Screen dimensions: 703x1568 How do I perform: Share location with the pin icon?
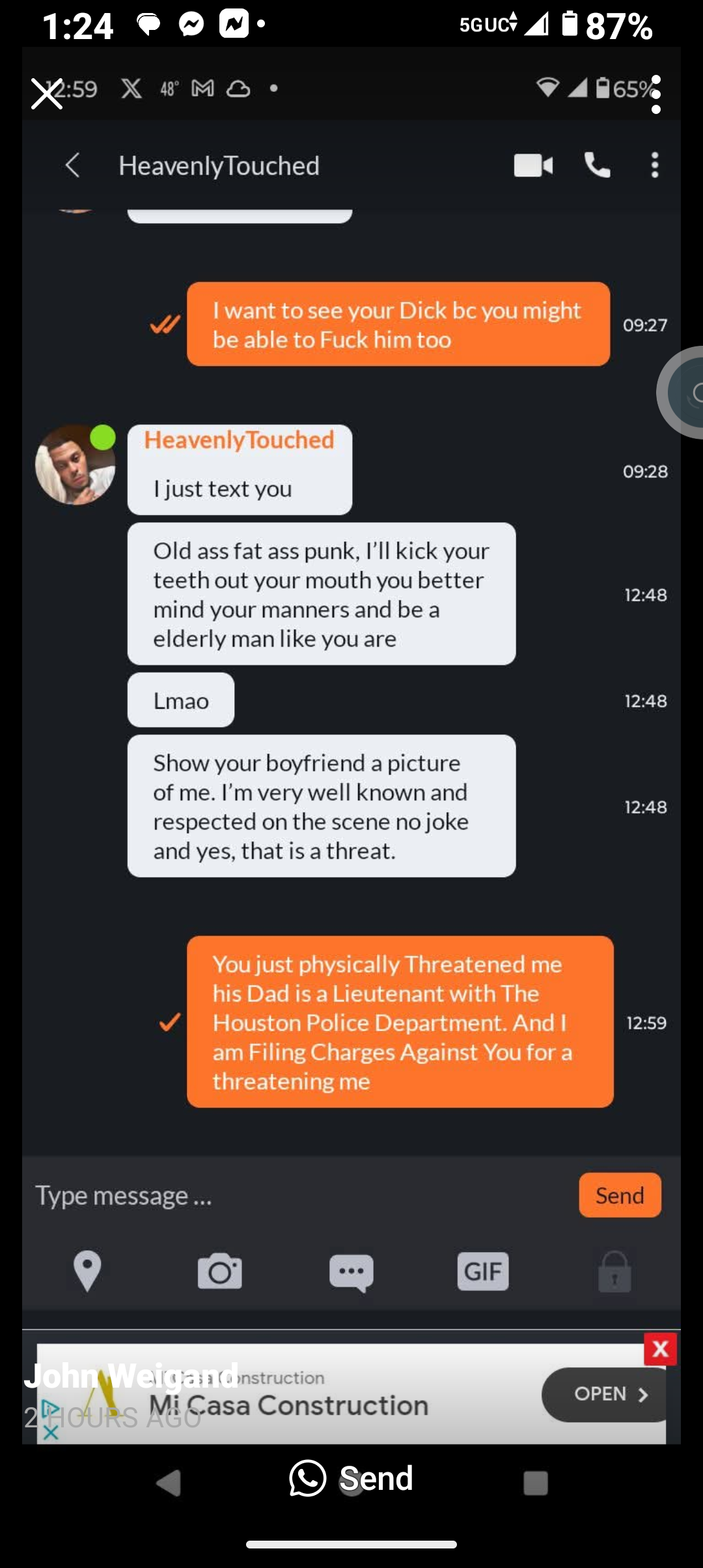[x=87, y=1270]
